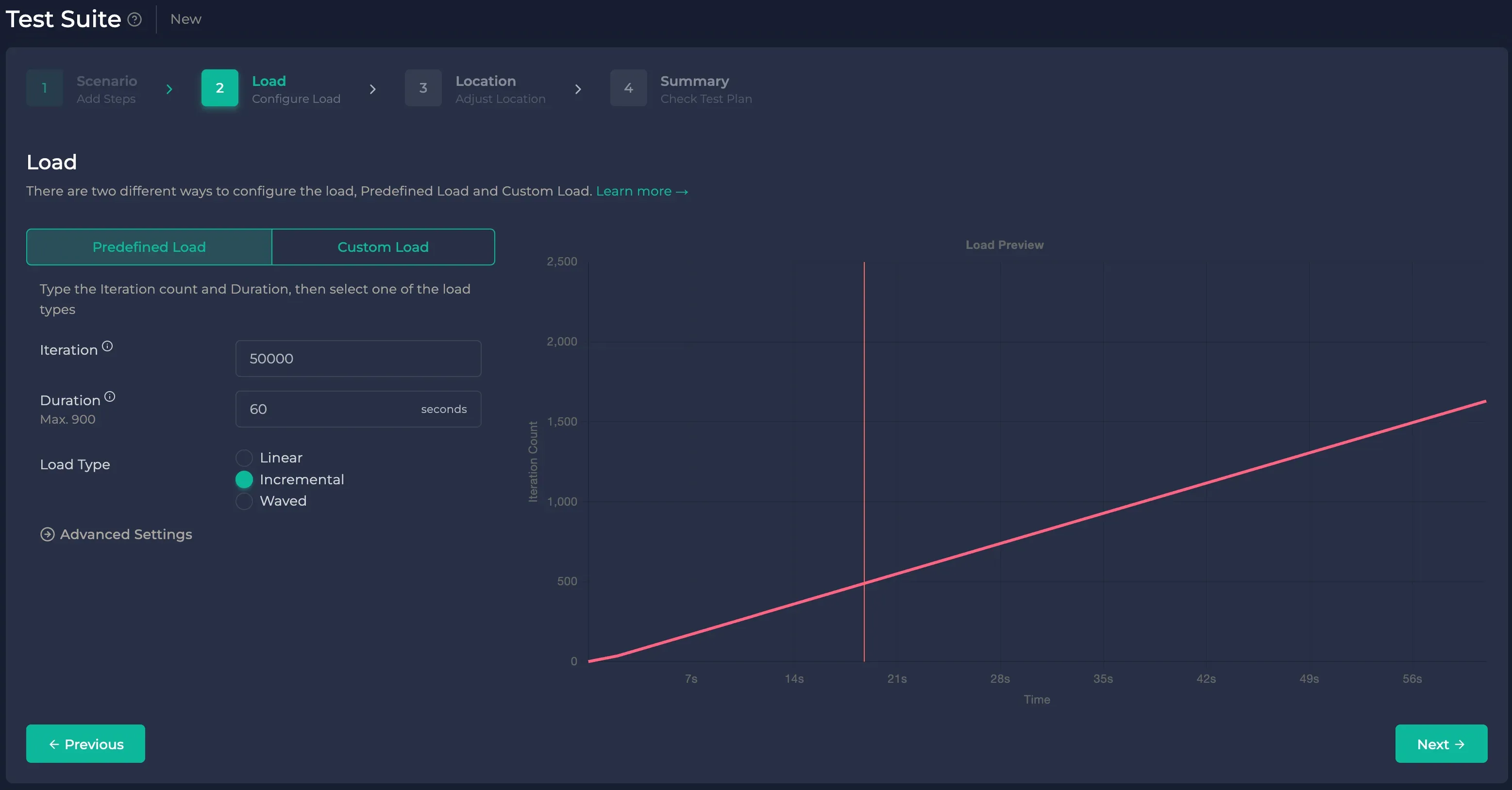Click step 4 Summary number badge
Viewport: 1512px width, 790px height.
coord(628,88)
